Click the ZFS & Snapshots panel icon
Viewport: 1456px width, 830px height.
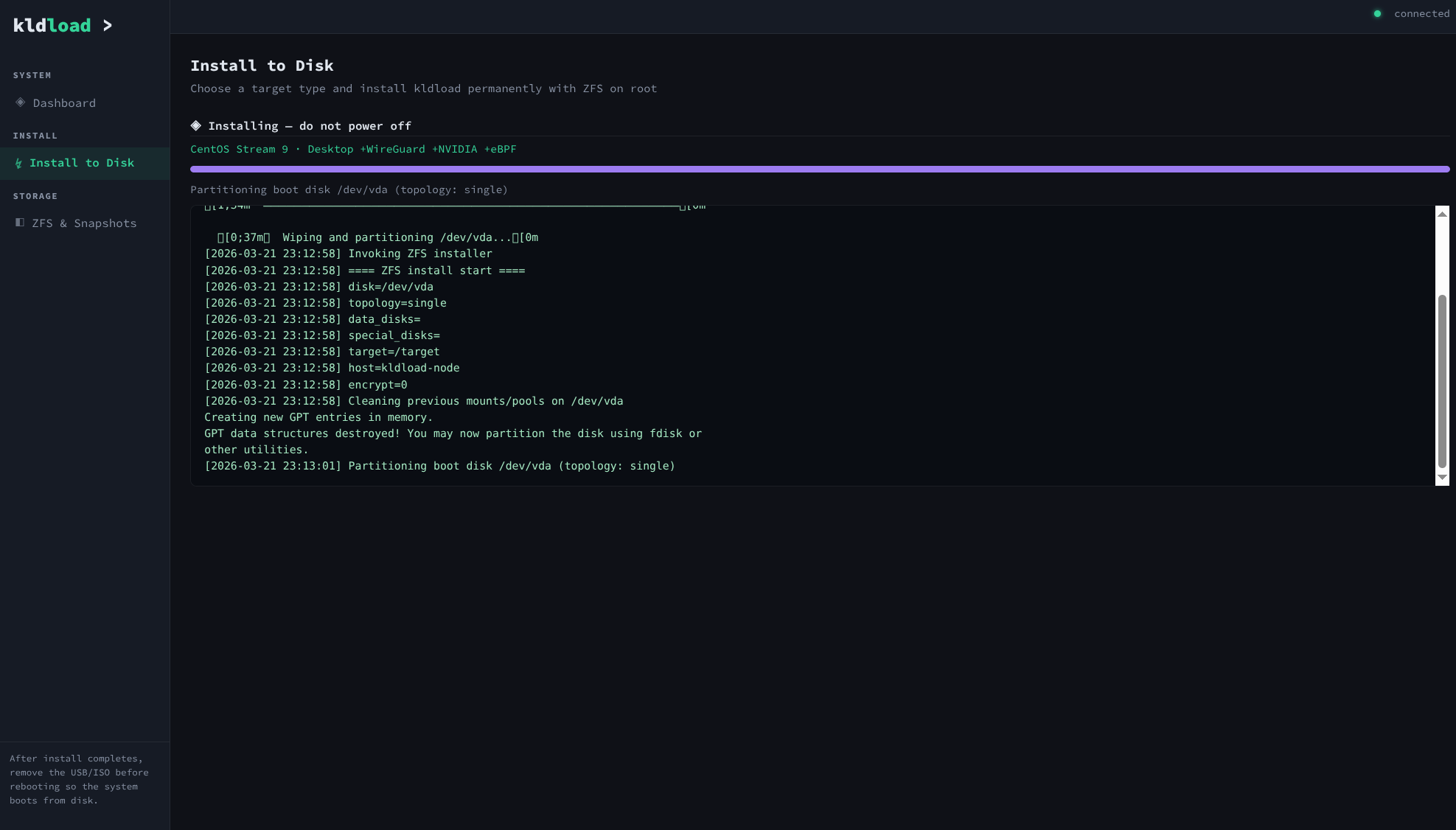20,223
